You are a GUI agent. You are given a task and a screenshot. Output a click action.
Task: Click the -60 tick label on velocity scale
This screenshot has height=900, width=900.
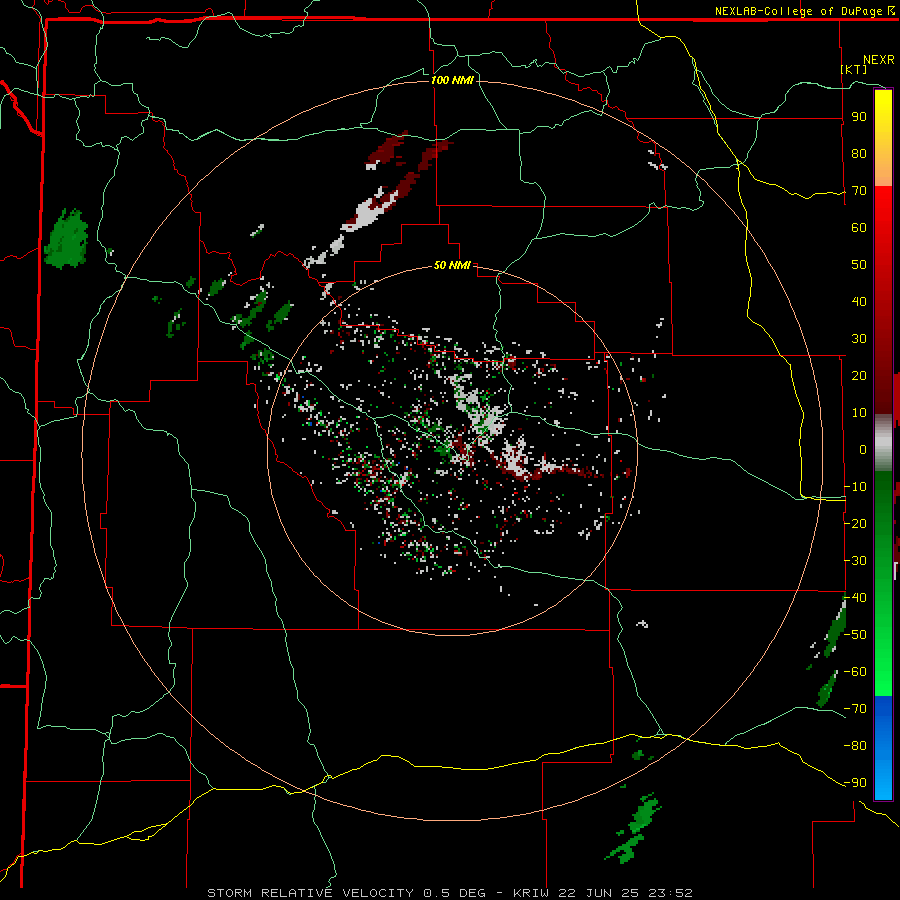tap(855, 672)
